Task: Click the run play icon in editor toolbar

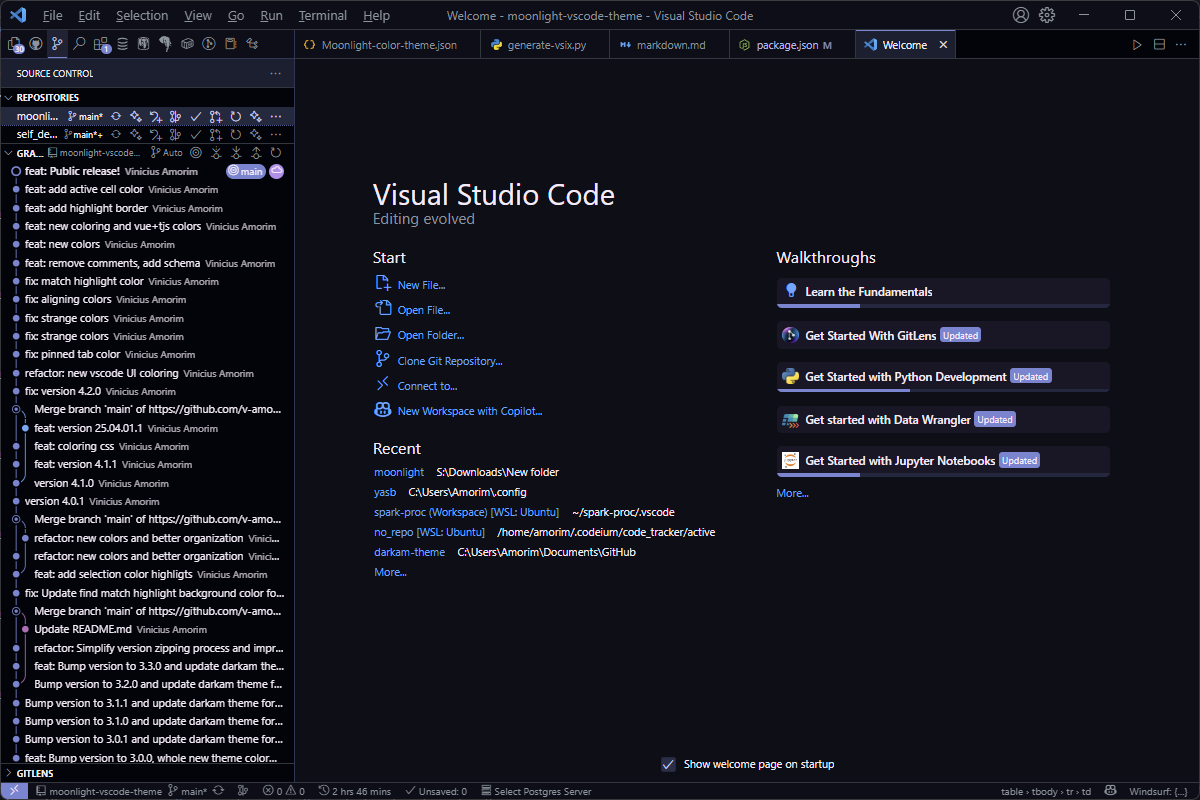Action: click(x=1137, y=45)
